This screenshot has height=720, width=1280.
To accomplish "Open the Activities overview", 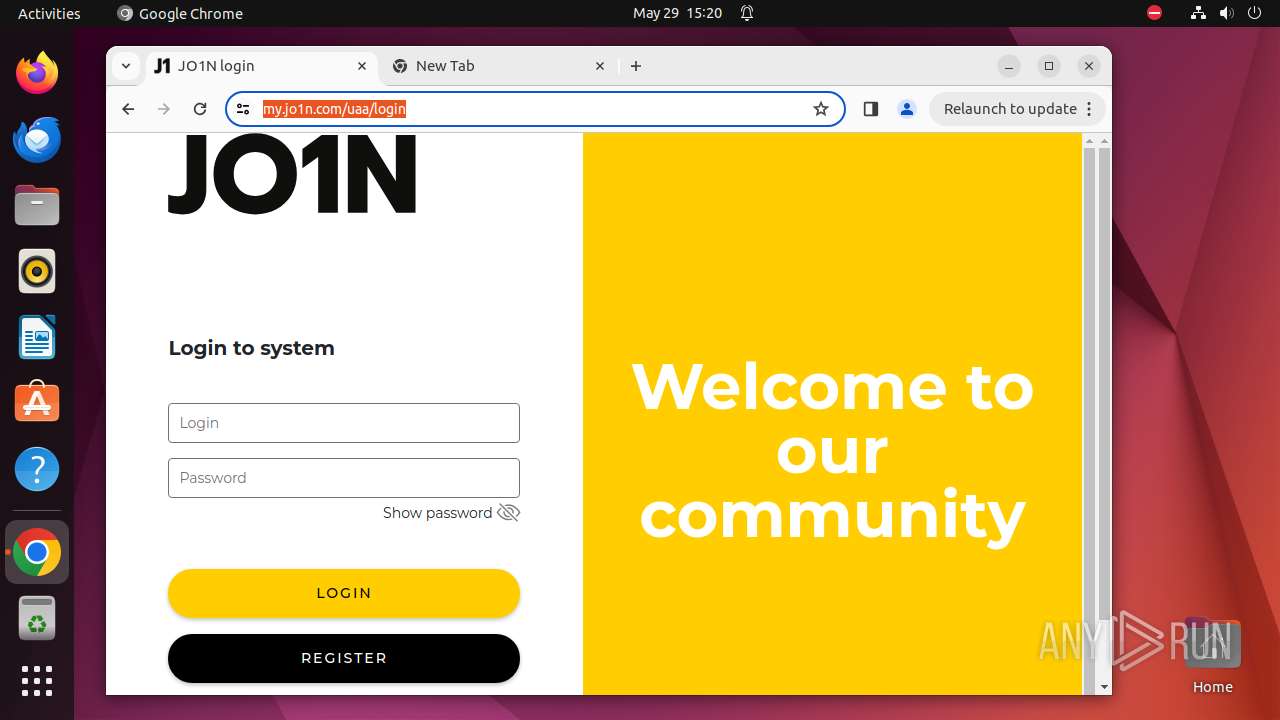I will [x=49, y=13].
